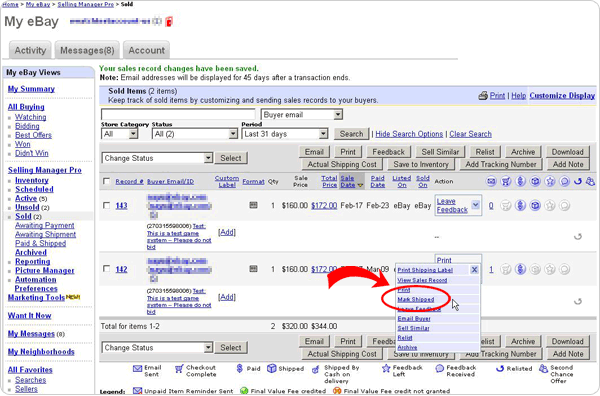
Task: Click the relist arrow icon under record 142
Action: (578, 301)
